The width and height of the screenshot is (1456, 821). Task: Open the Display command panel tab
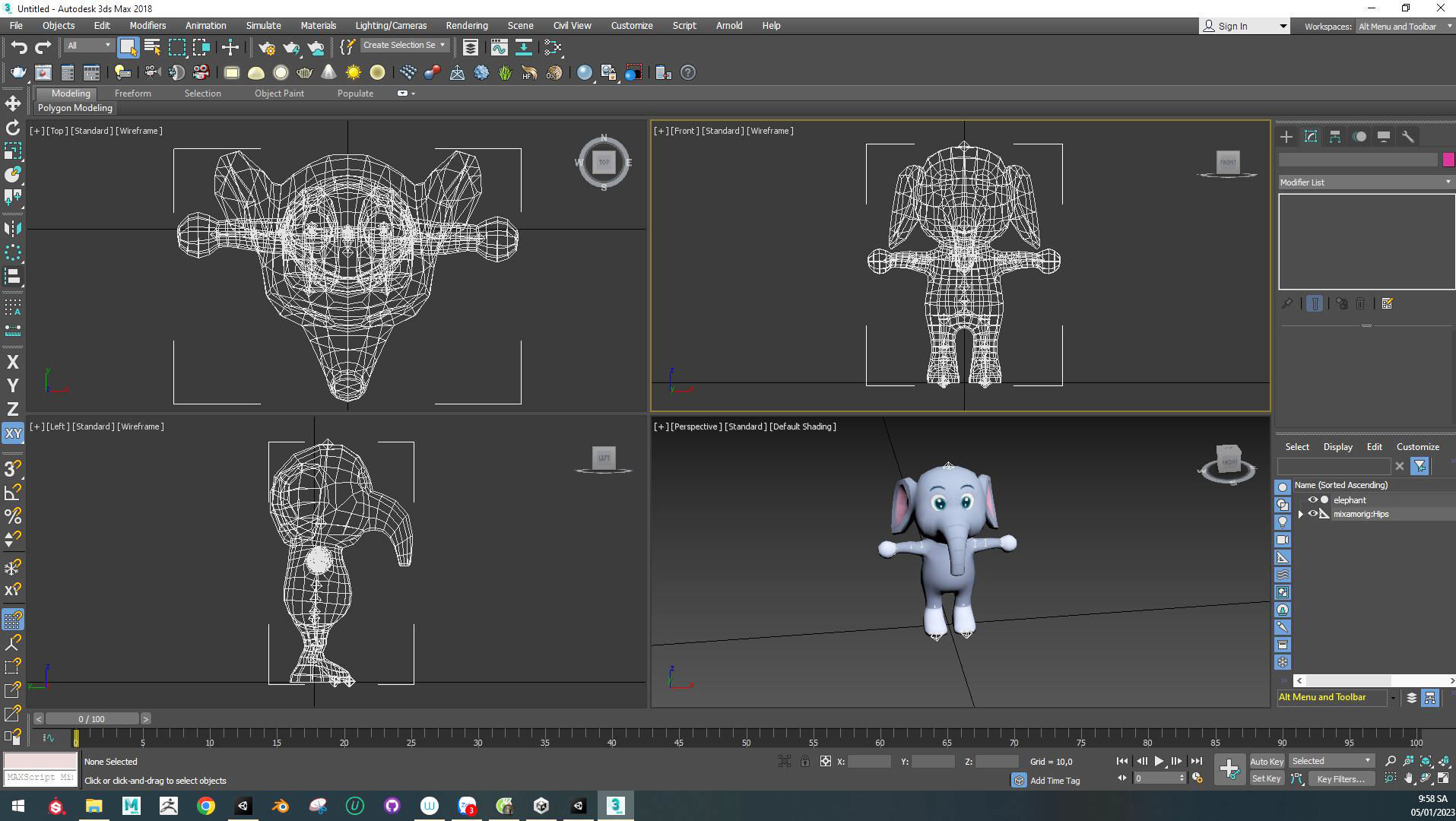1384,137
